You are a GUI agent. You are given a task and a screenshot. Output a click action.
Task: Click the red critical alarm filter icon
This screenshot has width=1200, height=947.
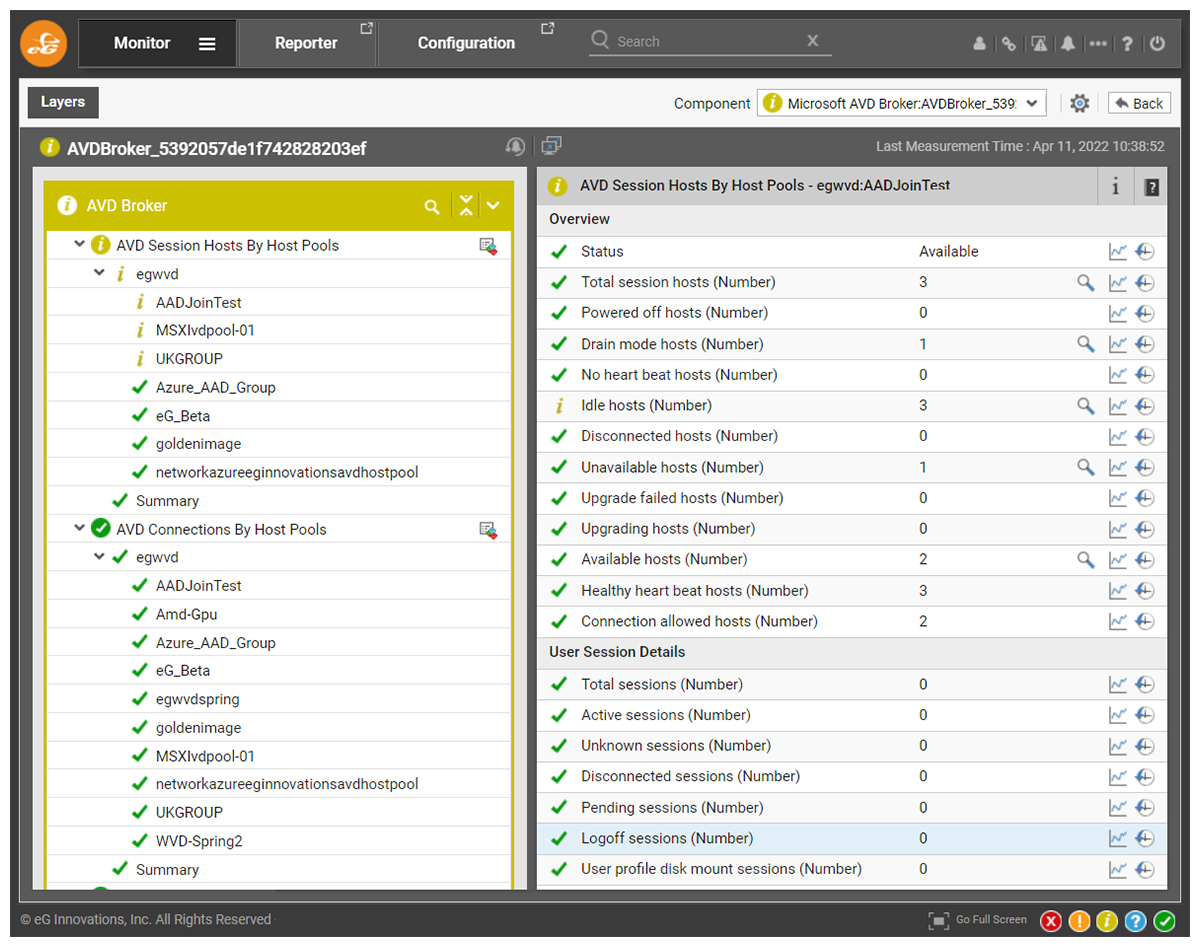pos(1050,921)
